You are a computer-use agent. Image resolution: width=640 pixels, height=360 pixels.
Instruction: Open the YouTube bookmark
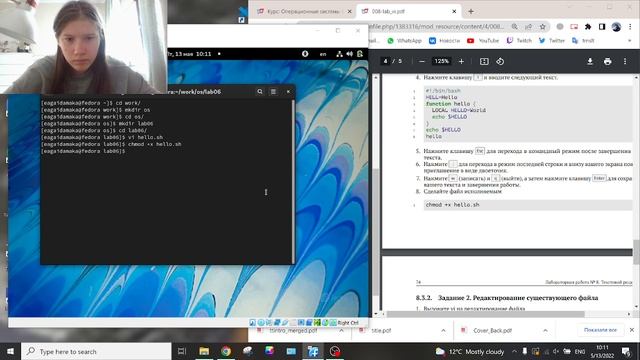483,40
